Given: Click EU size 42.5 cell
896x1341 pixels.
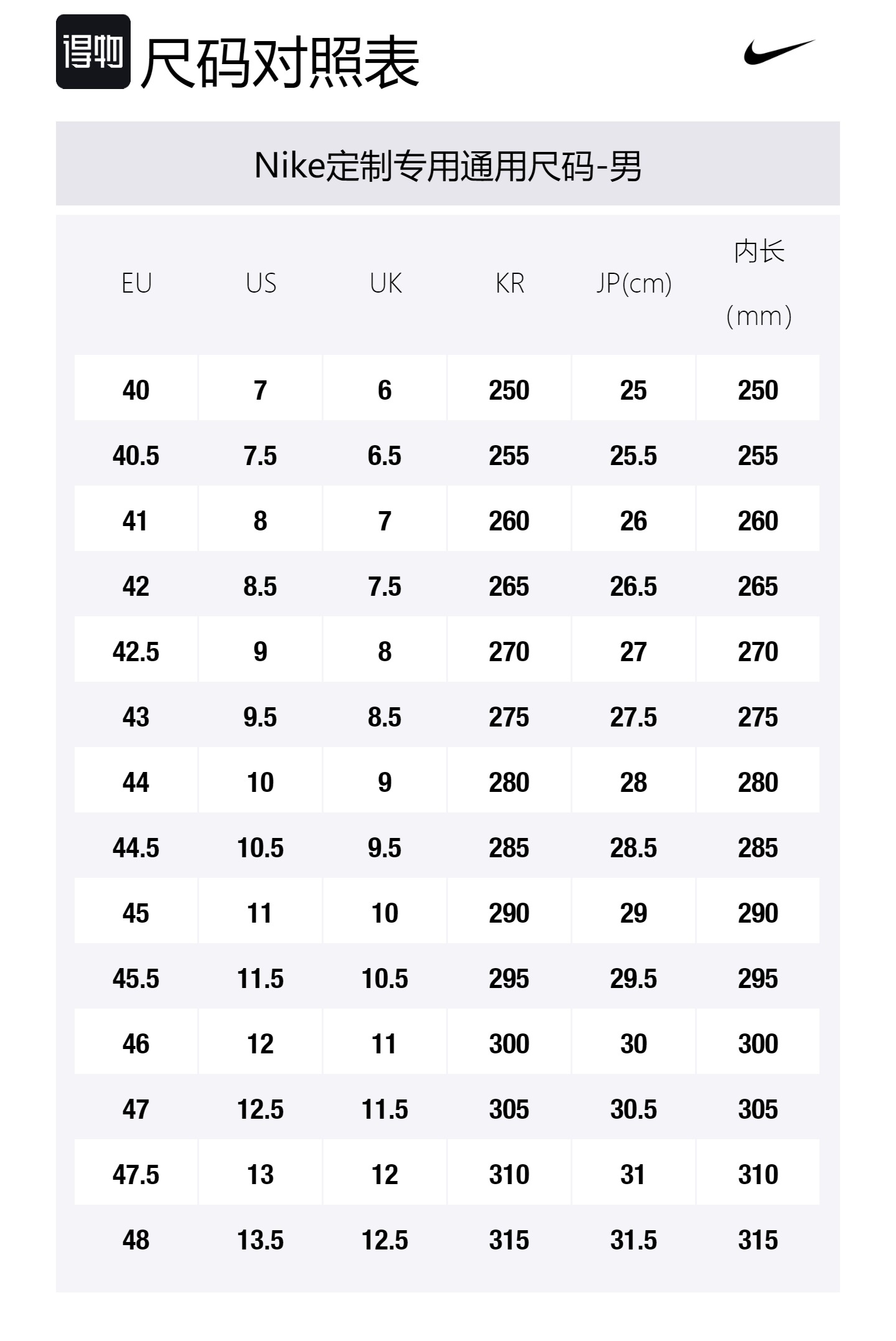Looking at the screenshot, I should [x=136, y=652].
